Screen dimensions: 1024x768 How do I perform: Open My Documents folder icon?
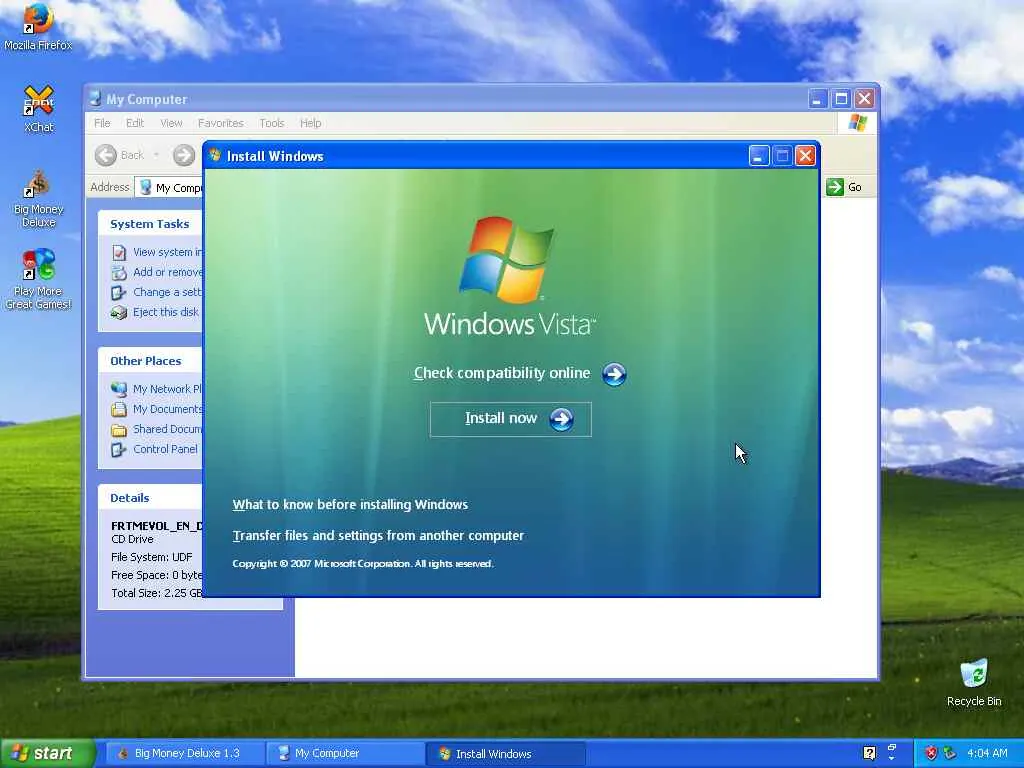coord(119,409)
